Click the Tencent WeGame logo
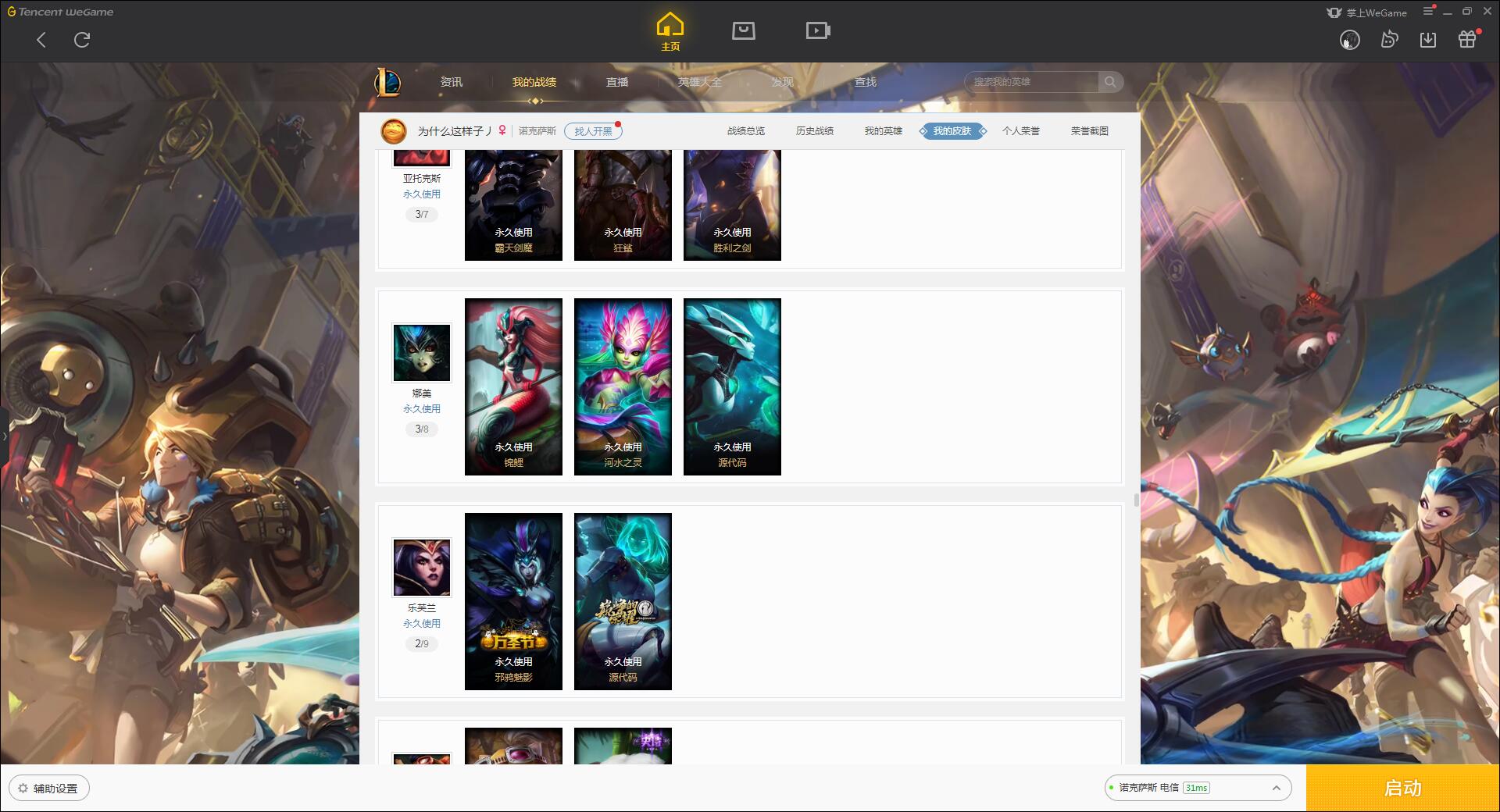Viewport: 1500px width, 812px height. (61, 12)
